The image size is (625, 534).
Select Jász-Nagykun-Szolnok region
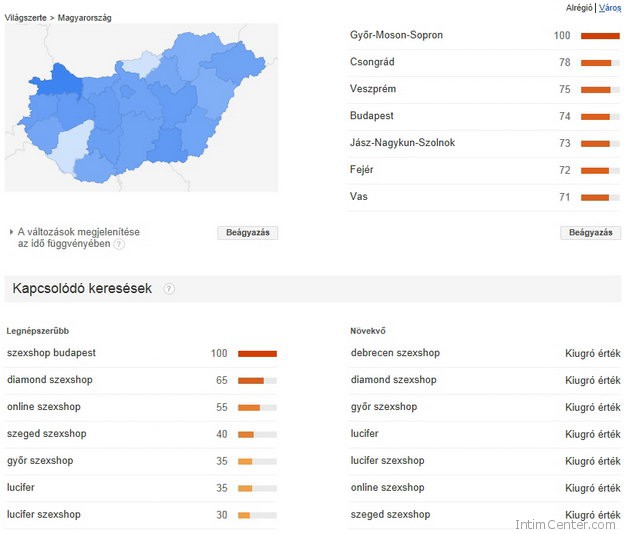(x=402, y=143)
